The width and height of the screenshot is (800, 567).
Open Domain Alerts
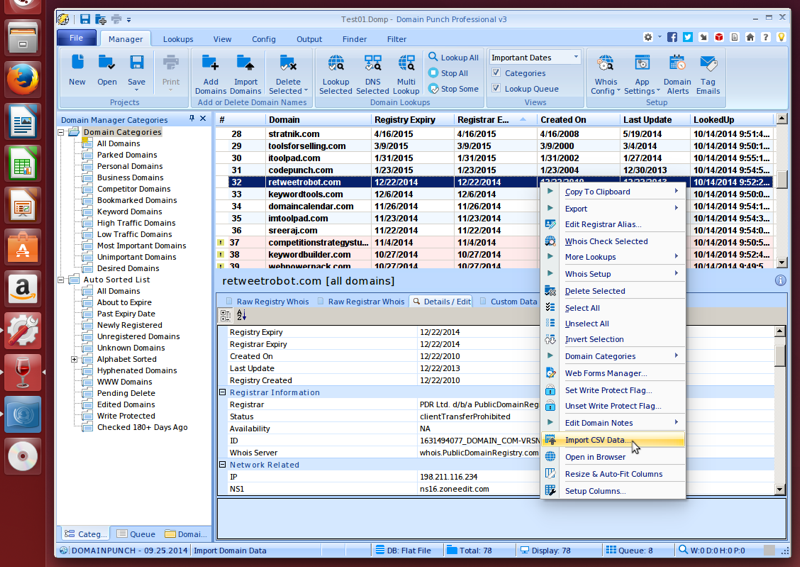[x=677, y=74]
